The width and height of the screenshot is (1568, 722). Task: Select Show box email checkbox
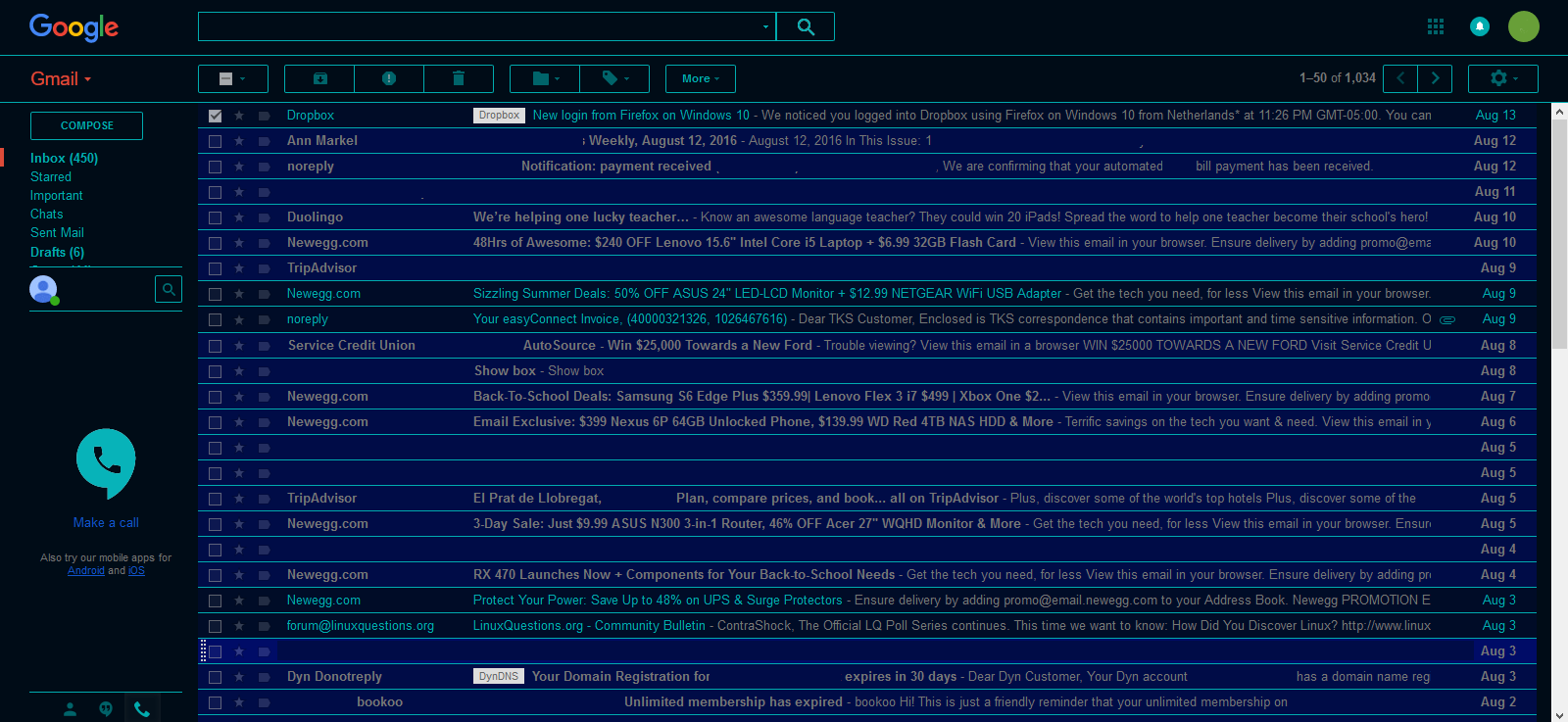(215, 371)
